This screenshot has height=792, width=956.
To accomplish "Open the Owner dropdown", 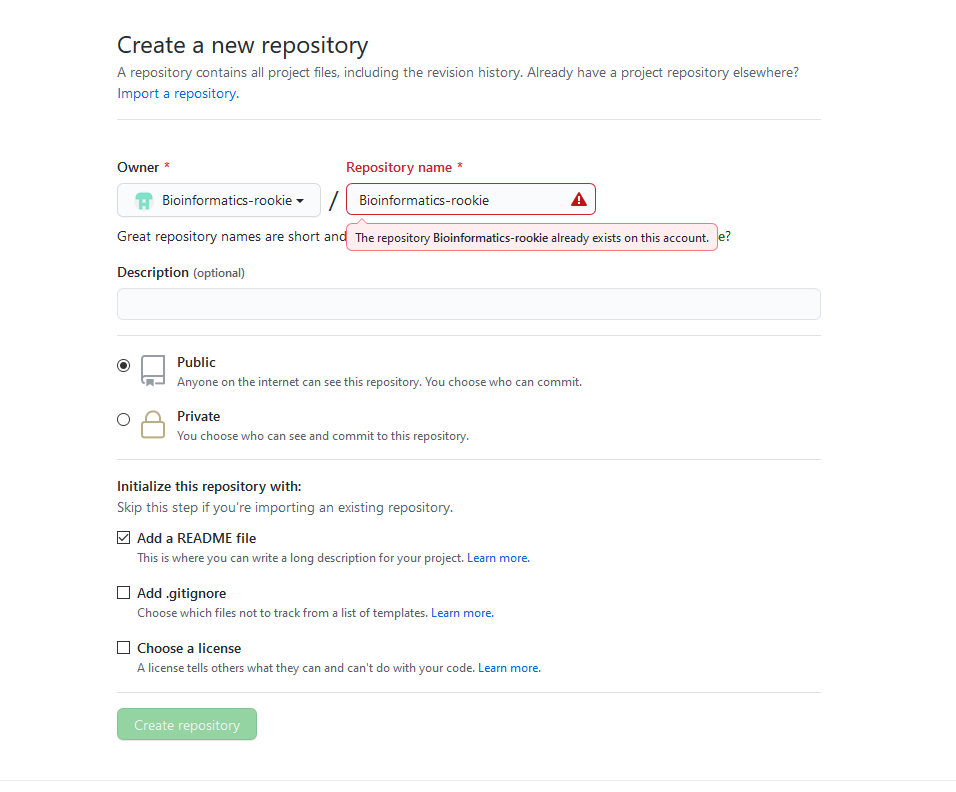I will [219, 200].
